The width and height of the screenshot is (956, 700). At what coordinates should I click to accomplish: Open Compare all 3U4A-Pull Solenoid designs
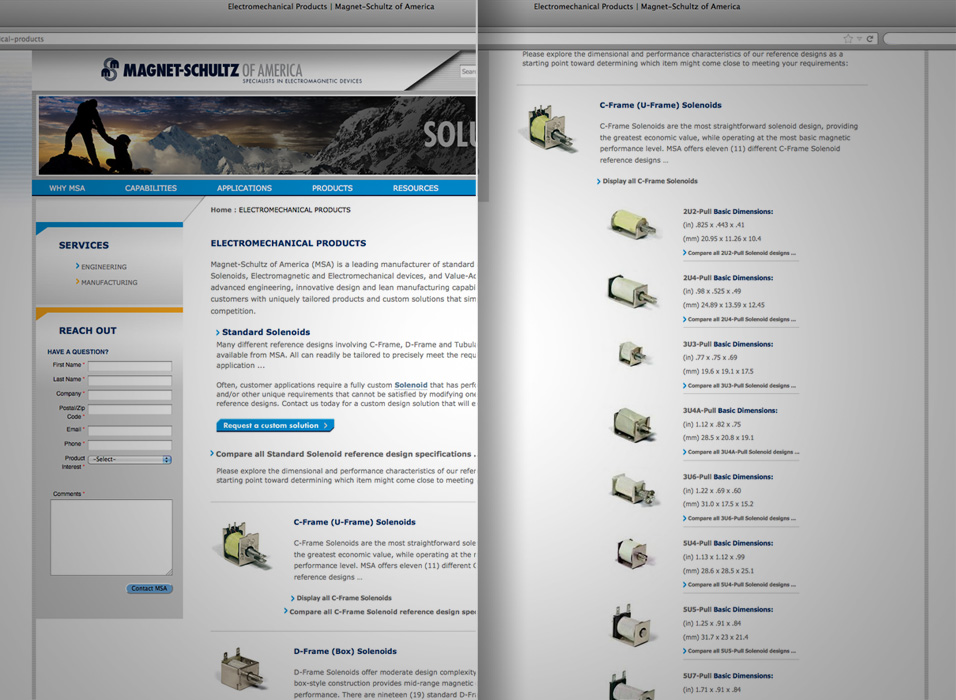point(743,452)
